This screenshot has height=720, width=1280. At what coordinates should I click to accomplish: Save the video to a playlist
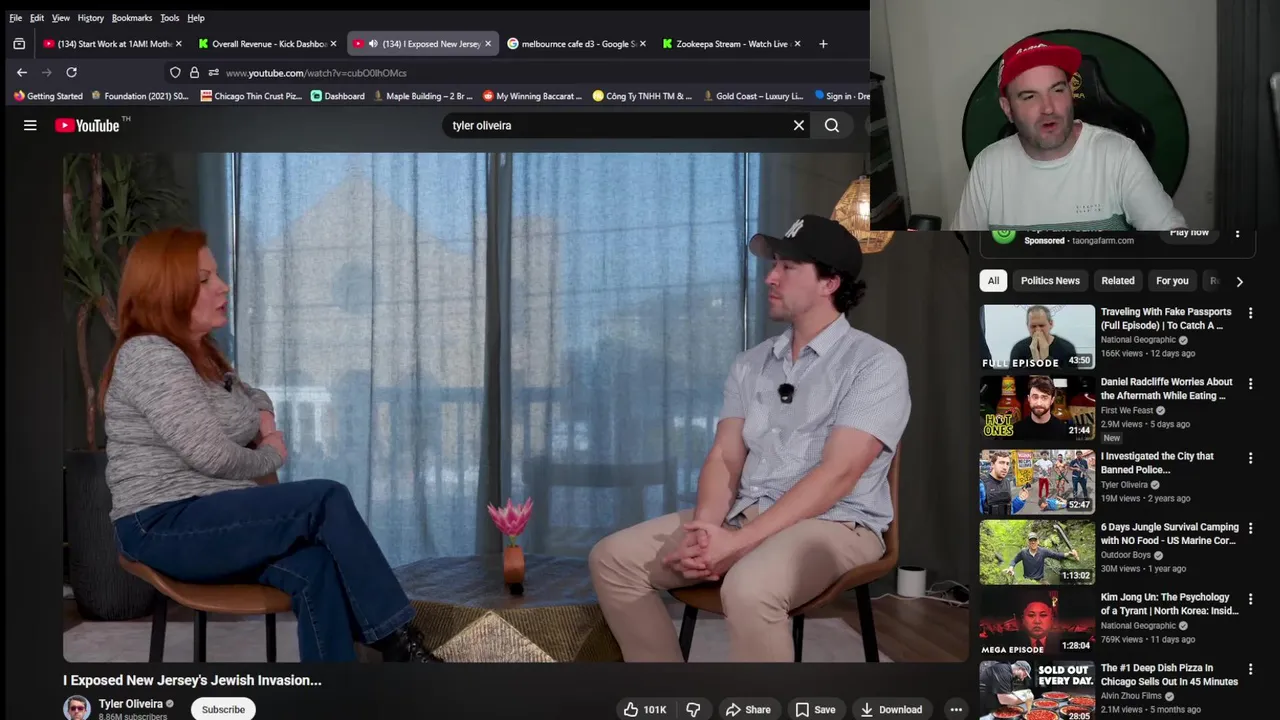tap(815, 709)
